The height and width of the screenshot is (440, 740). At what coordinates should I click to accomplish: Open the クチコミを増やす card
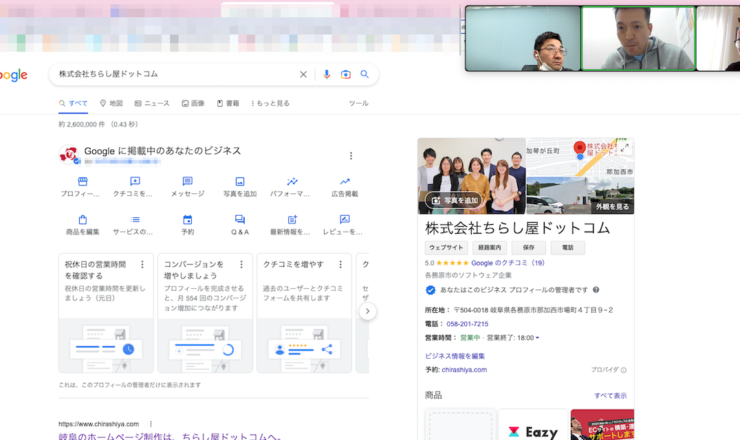pos(304,313)
